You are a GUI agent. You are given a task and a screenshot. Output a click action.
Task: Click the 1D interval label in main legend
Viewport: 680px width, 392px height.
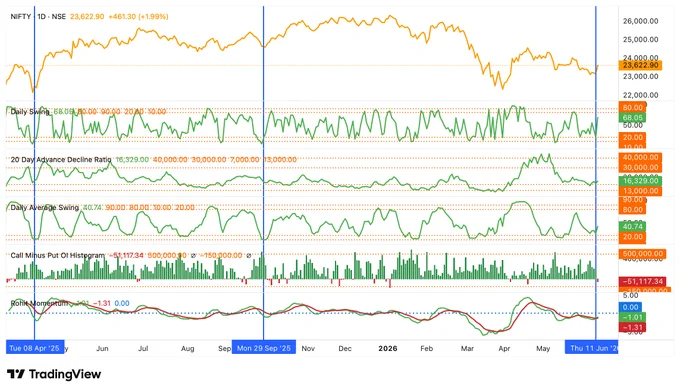click(x=42, y=16)
